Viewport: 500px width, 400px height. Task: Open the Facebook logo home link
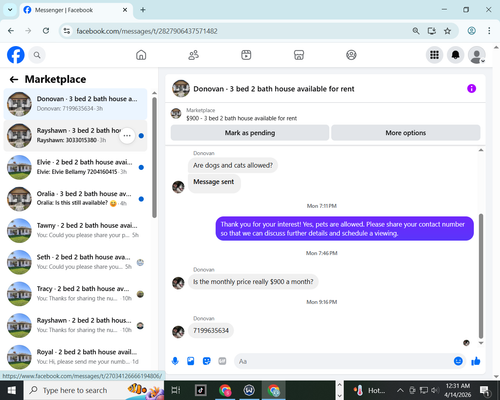coord(16,55)
